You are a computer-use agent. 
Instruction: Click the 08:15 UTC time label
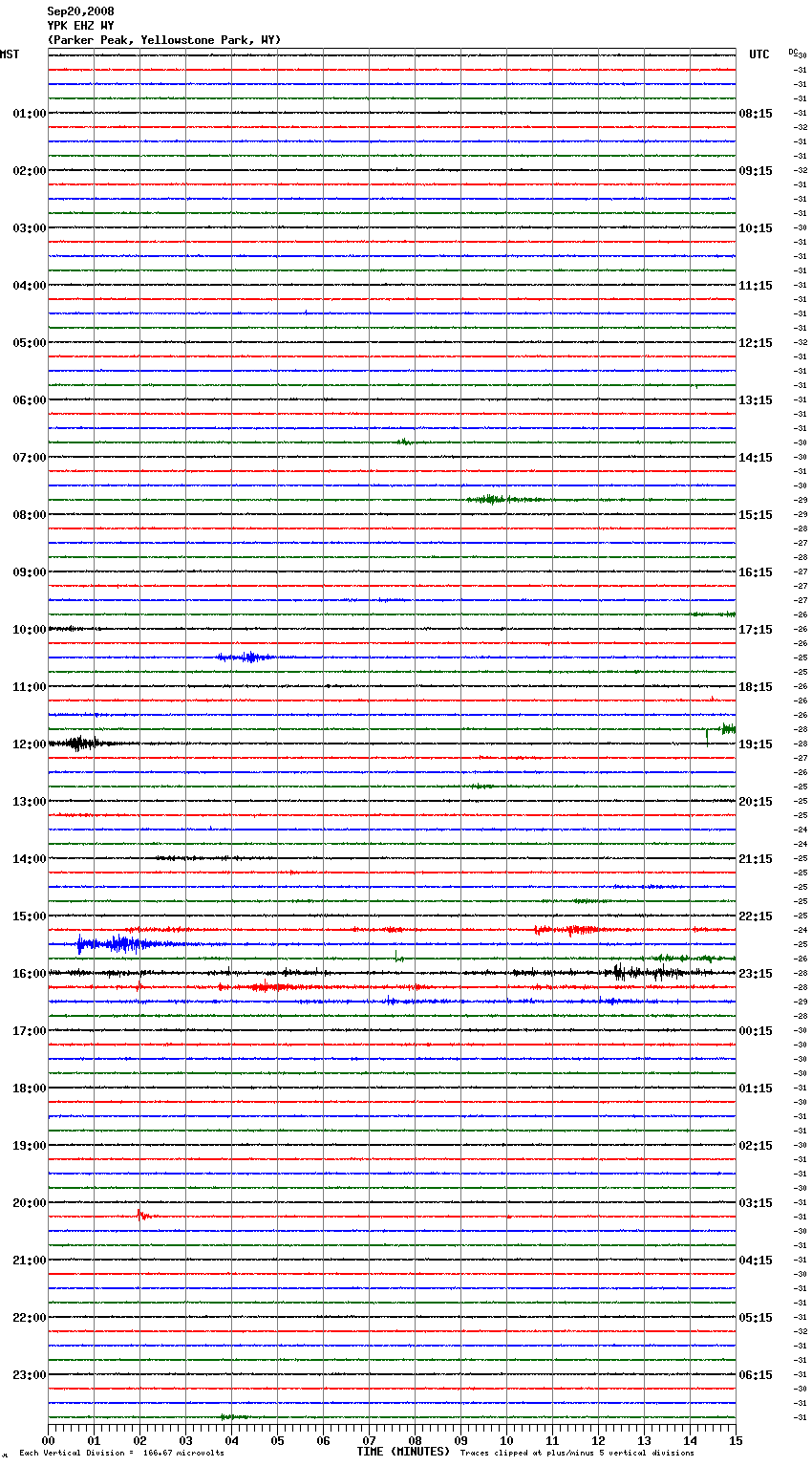[x=756, y=114]
